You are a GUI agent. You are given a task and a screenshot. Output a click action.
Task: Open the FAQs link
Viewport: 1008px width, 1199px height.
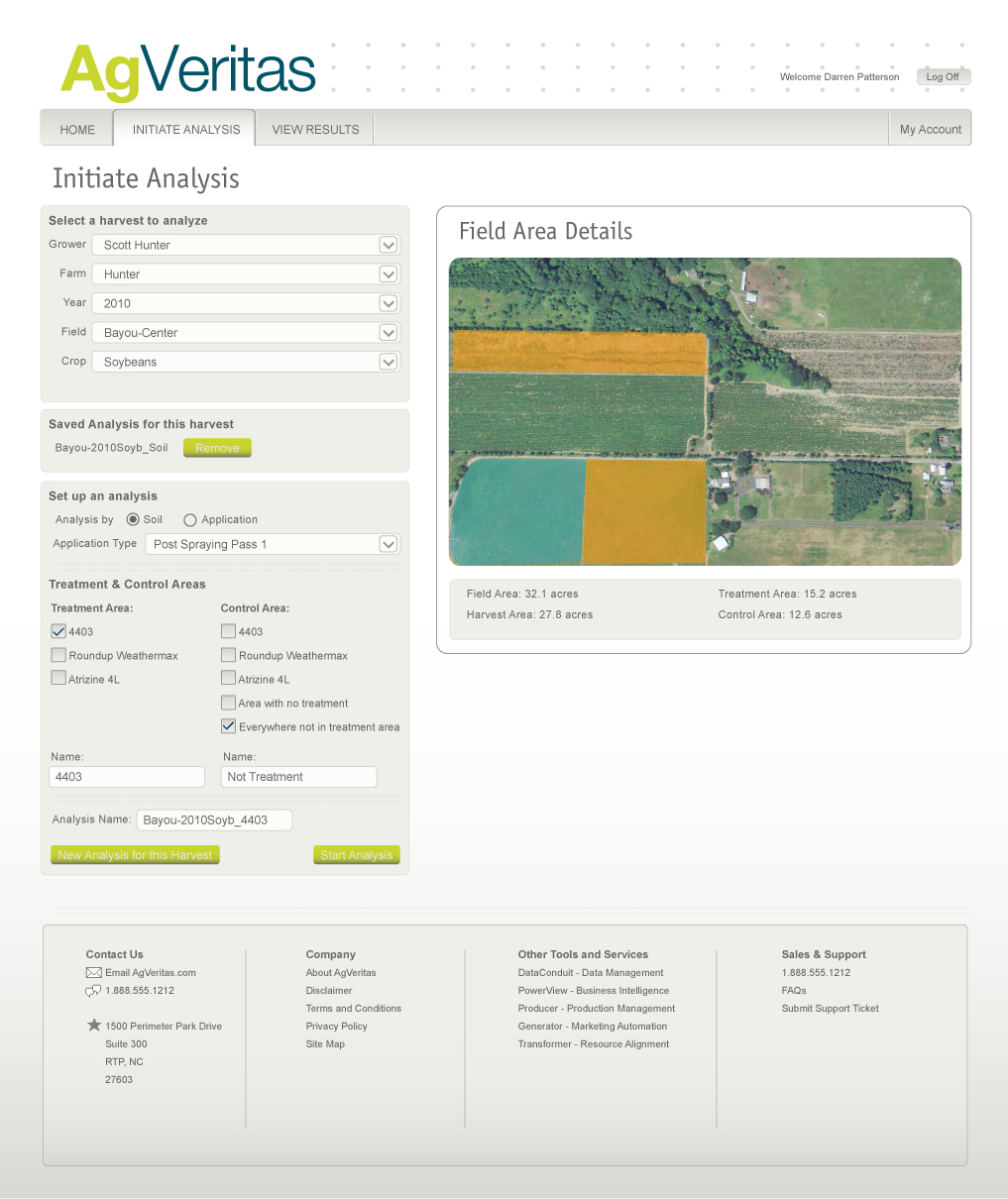tap(794, 991)
